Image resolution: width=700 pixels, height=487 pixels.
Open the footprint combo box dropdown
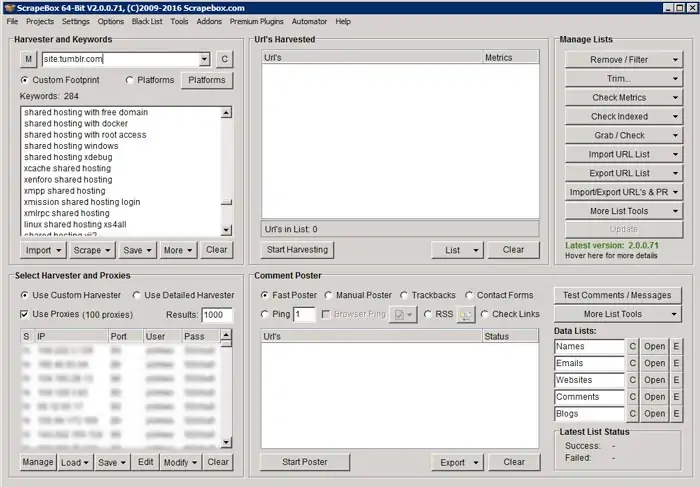tap(204, 59)
